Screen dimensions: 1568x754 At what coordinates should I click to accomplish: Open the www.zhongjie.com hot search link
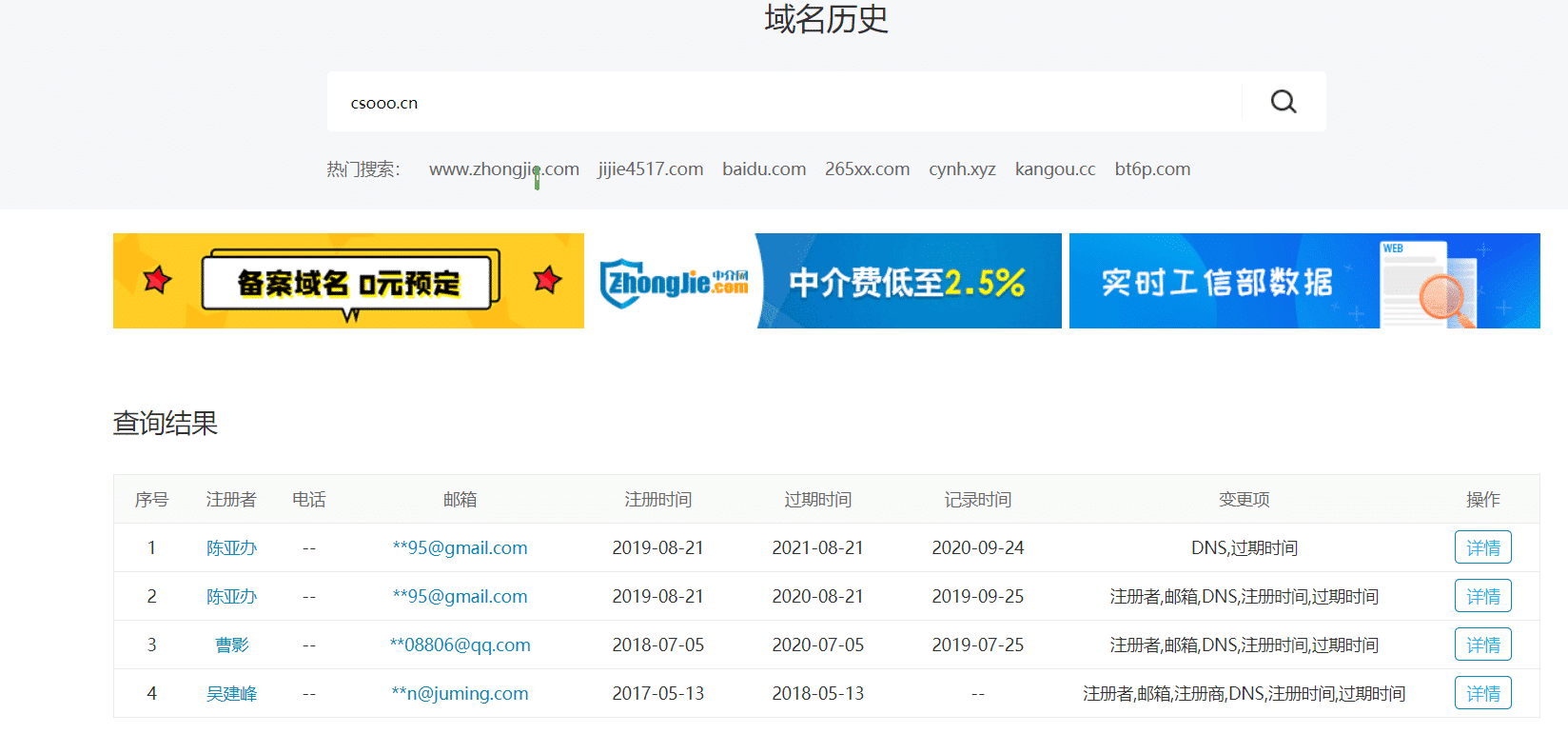[x=503, y=169]
